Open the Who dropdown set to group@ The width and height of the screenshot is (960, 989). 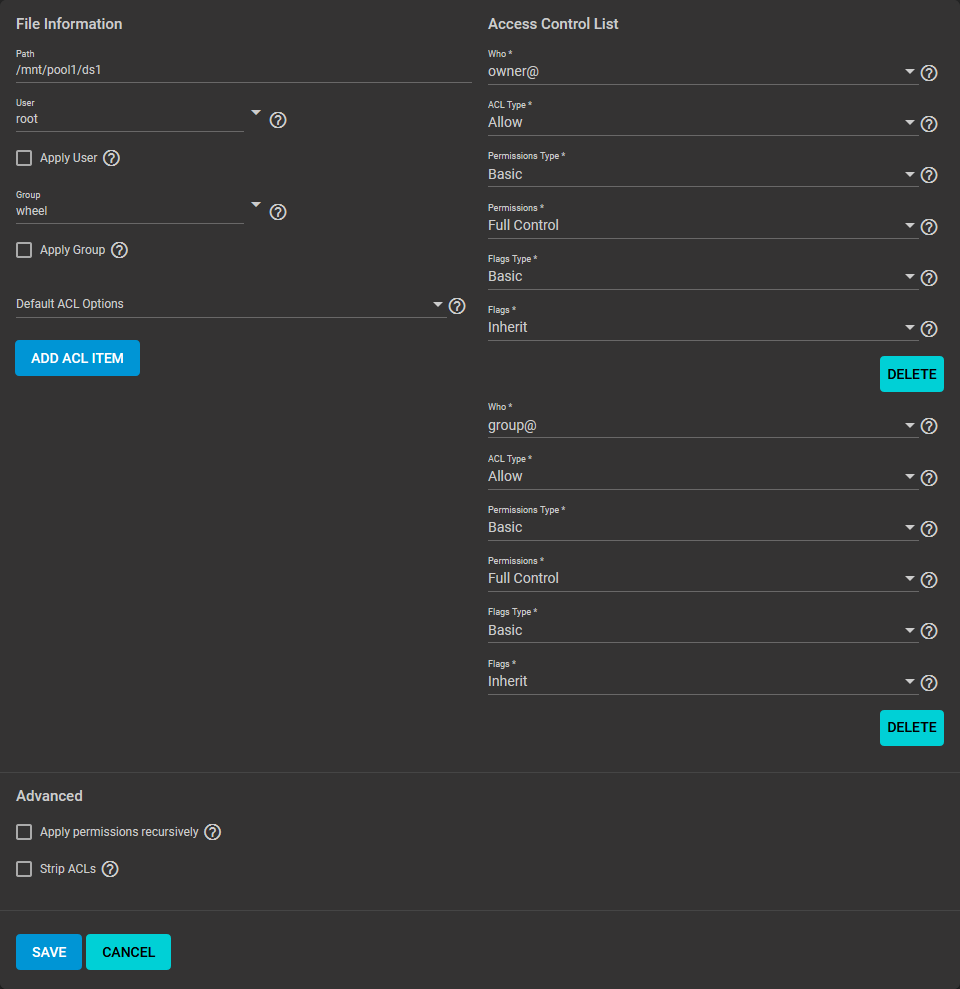click(x=702, y=426)
